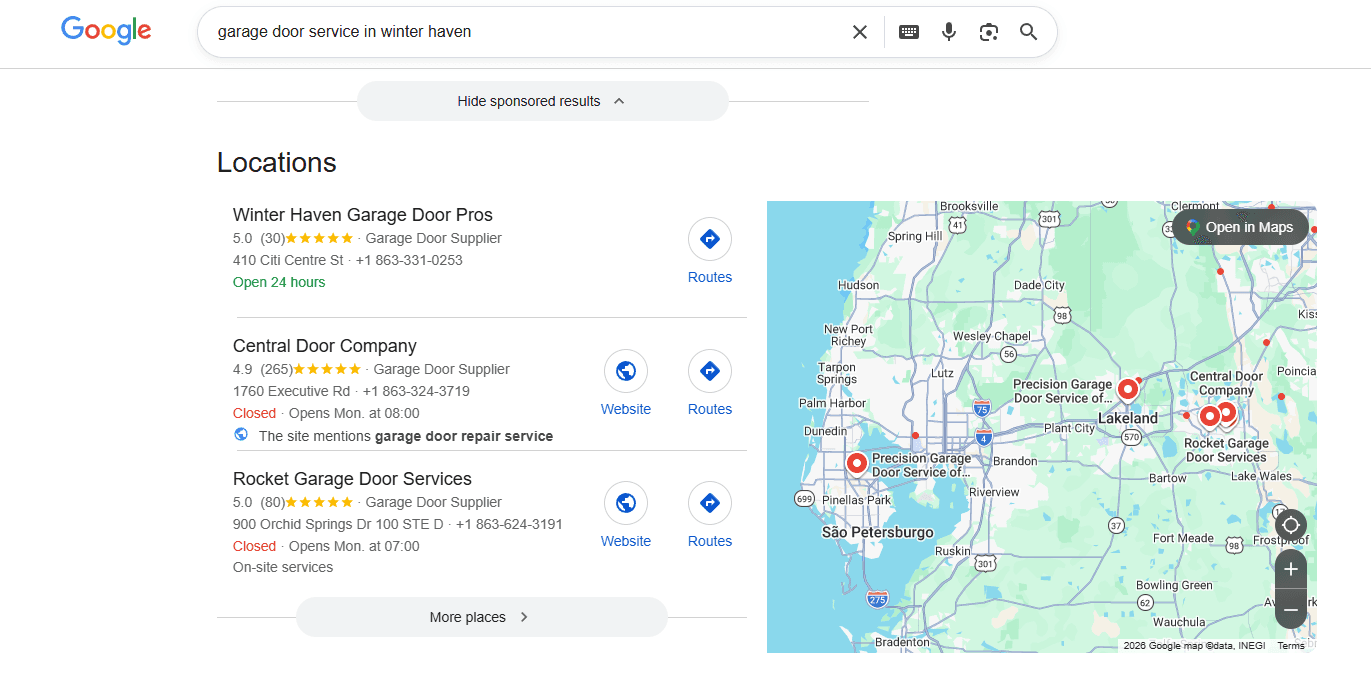This screenshot has width=1371, height=681.
Task: Open the Website icon for Central Door Company
Action: pos(626,370)
